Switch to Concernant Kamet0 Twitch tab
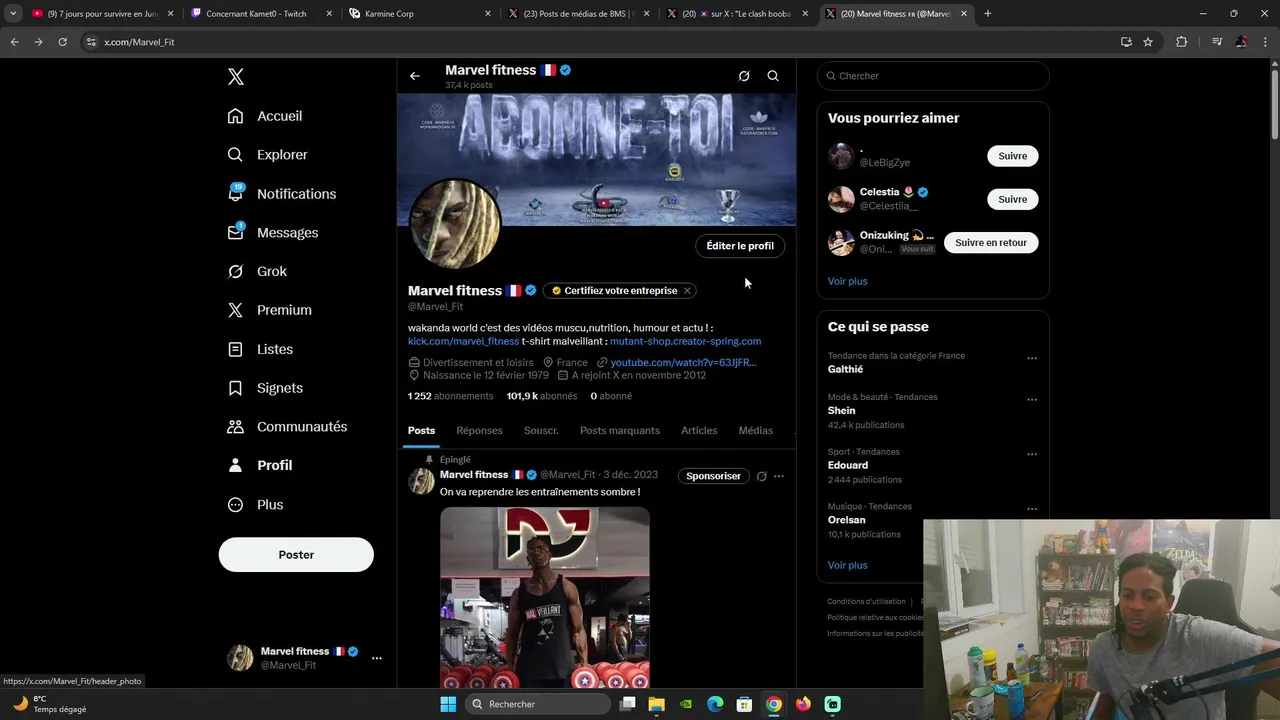The image size is (1280, 720). click(x=260, y=14)
